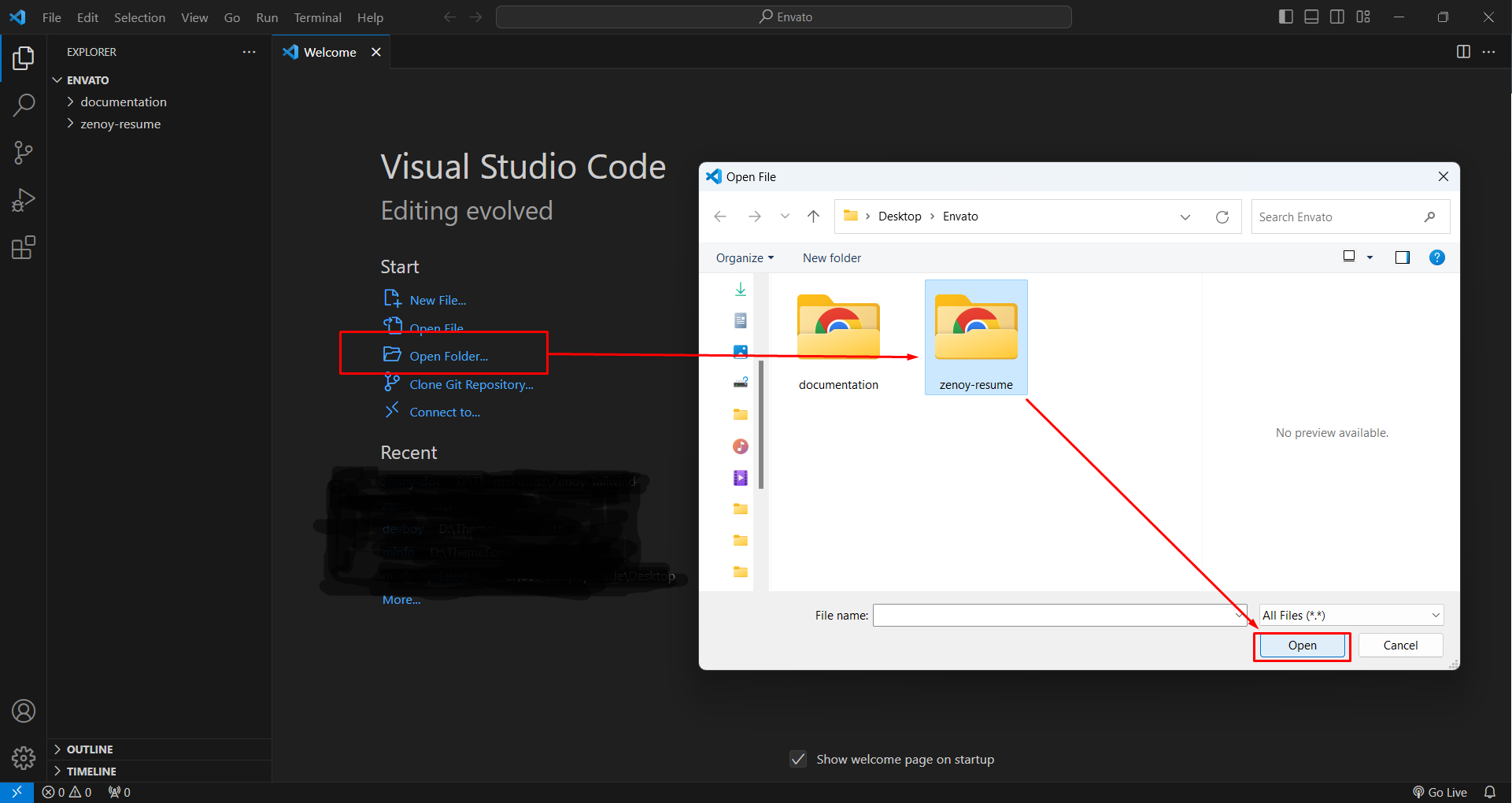
Task: Expand the TIMELINE section
Action: tap(160, 772)
